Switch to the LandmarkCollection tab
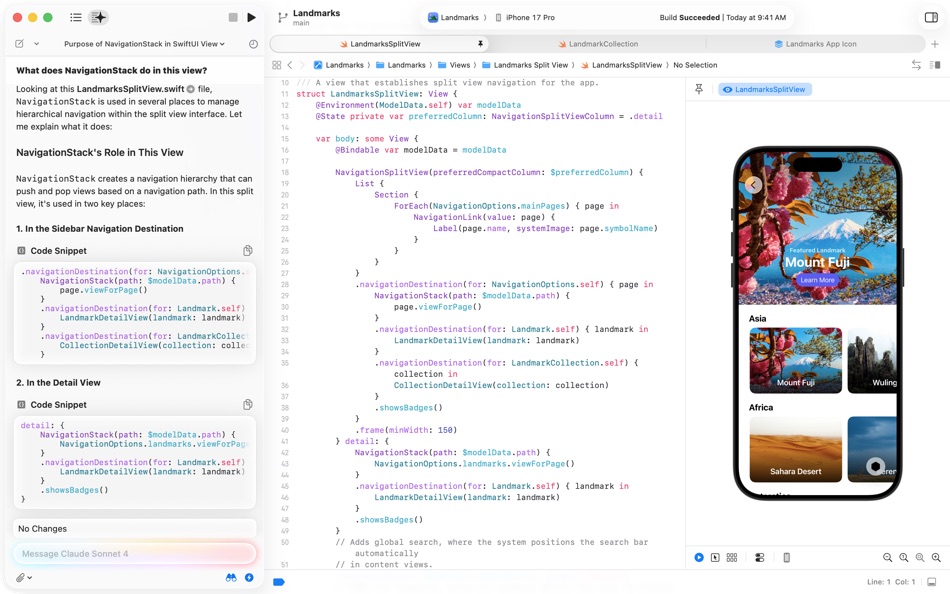Viewport: 950px width, 594px height. click(598, 44)
